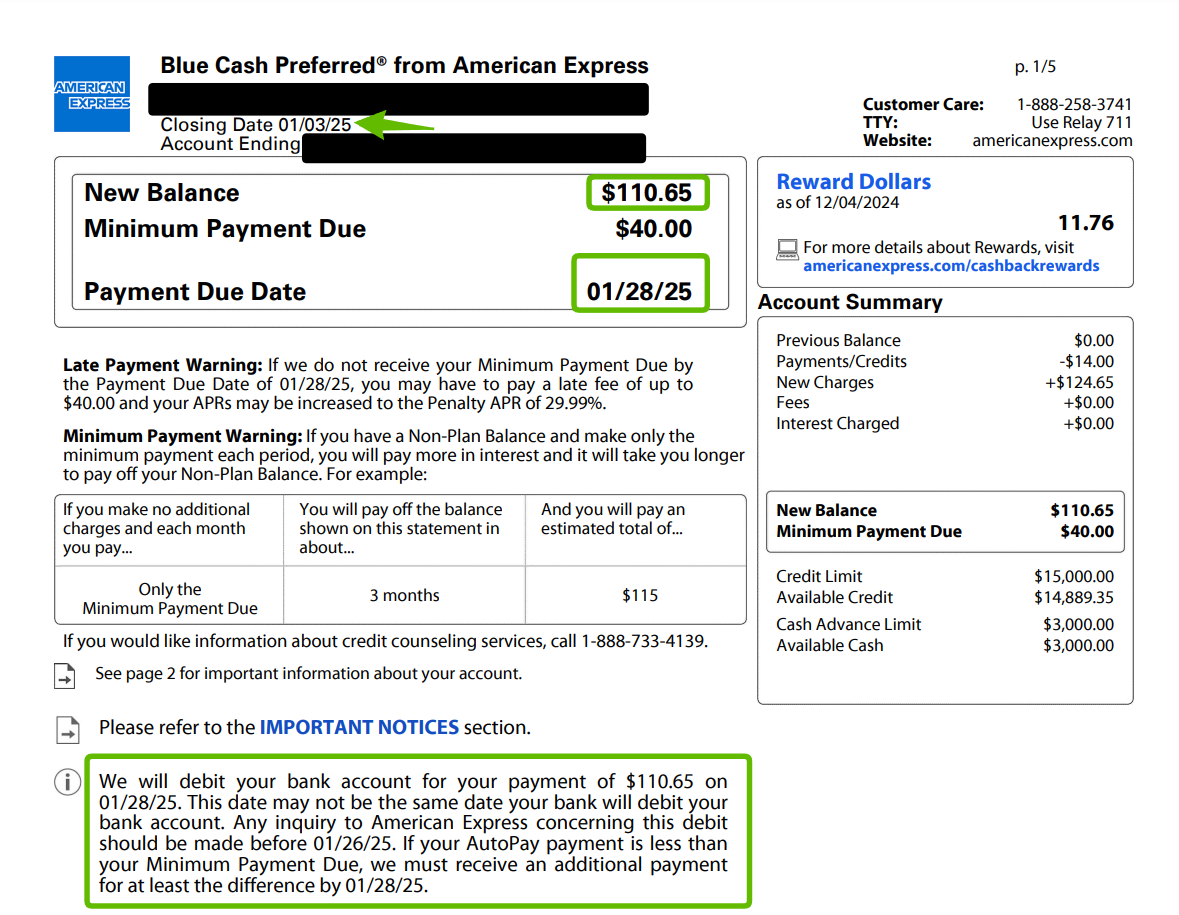Image resolution: width=1179 pixels, height=915 pixels.
Task: Click the New Charges value +$124.65
Action: 1079,383
